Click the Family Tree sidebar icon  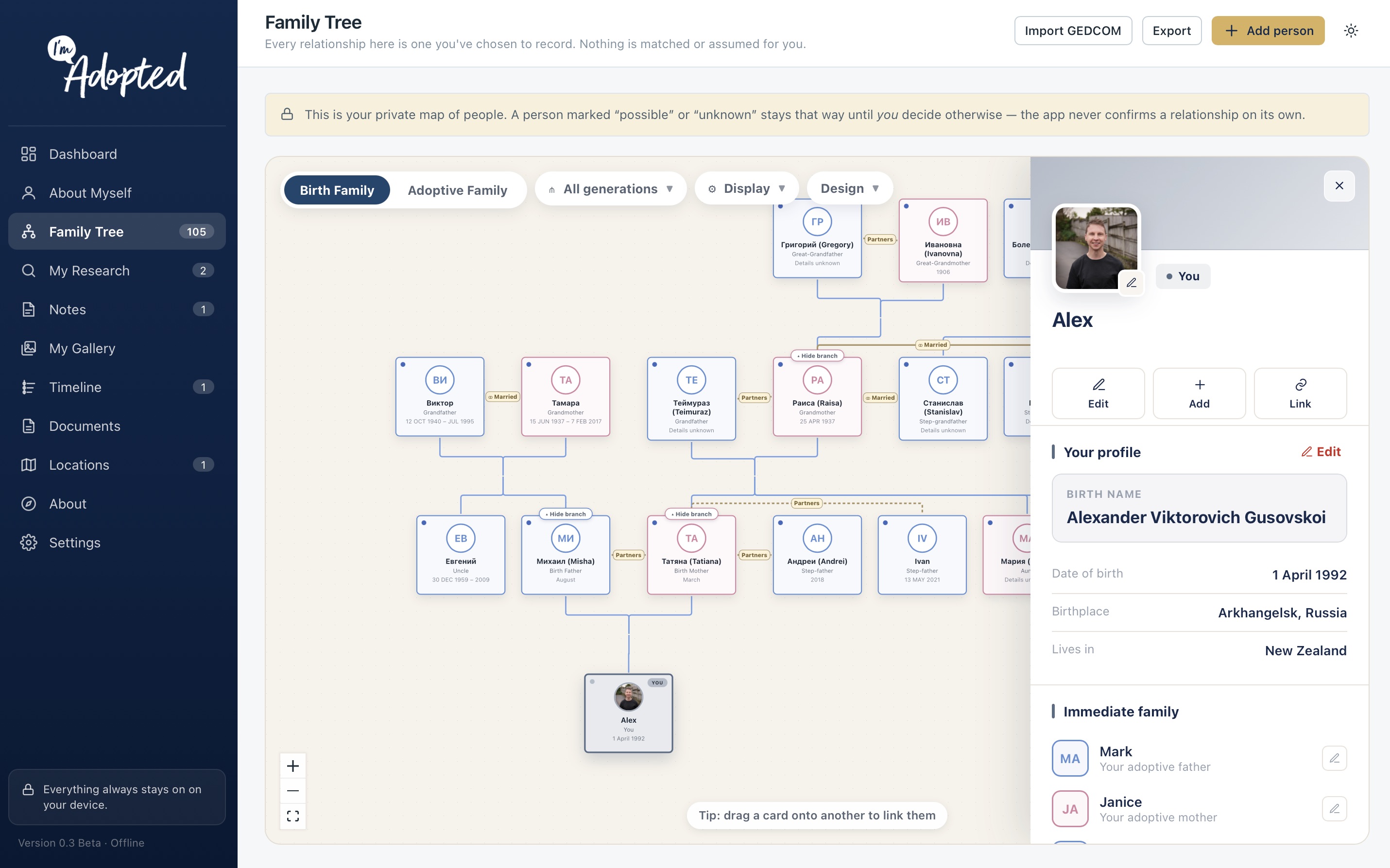28,231
